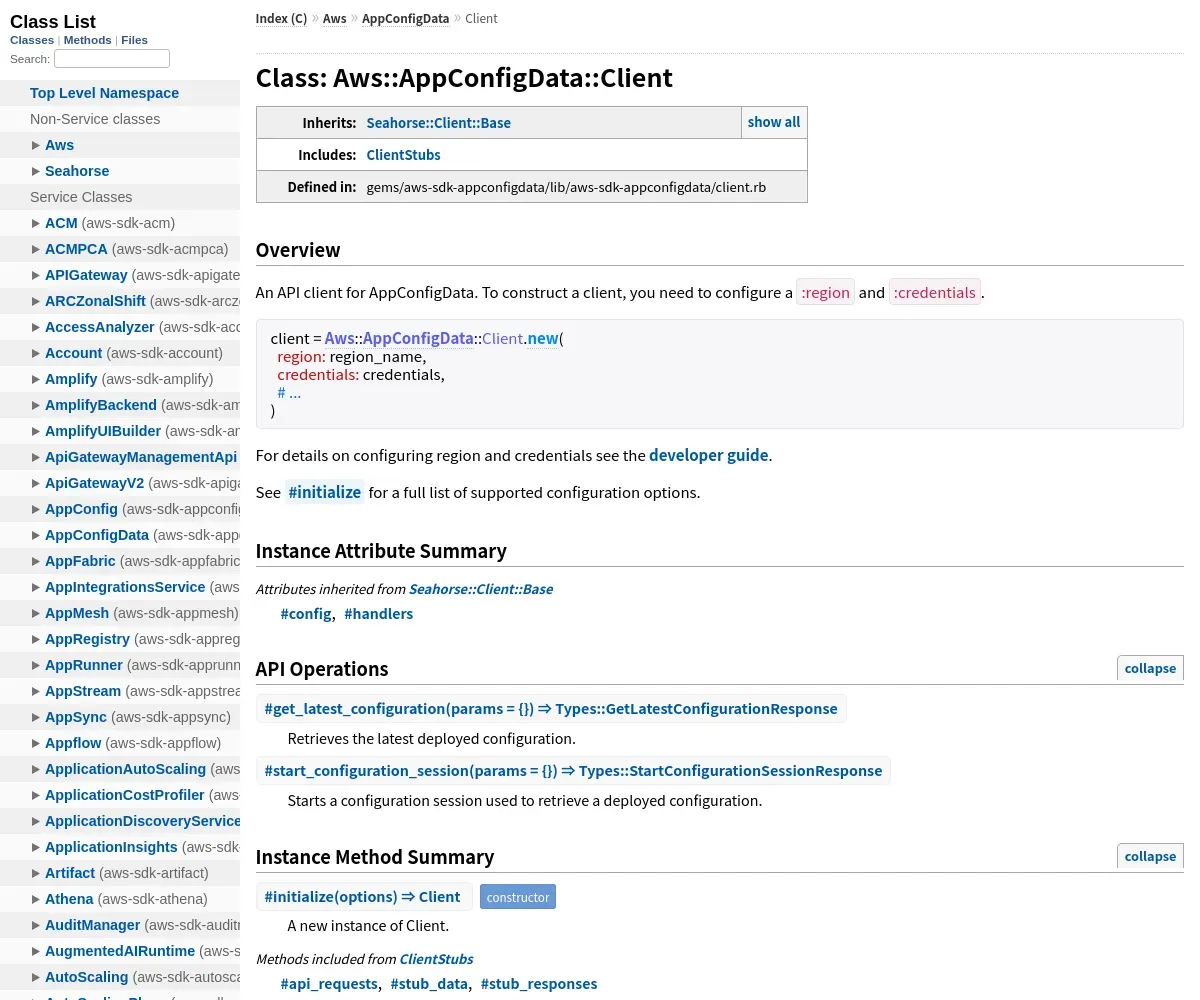Screen dimensions: 1200x1000
Task: Expand the Athena class arrow
Action: tap(36, 899)
